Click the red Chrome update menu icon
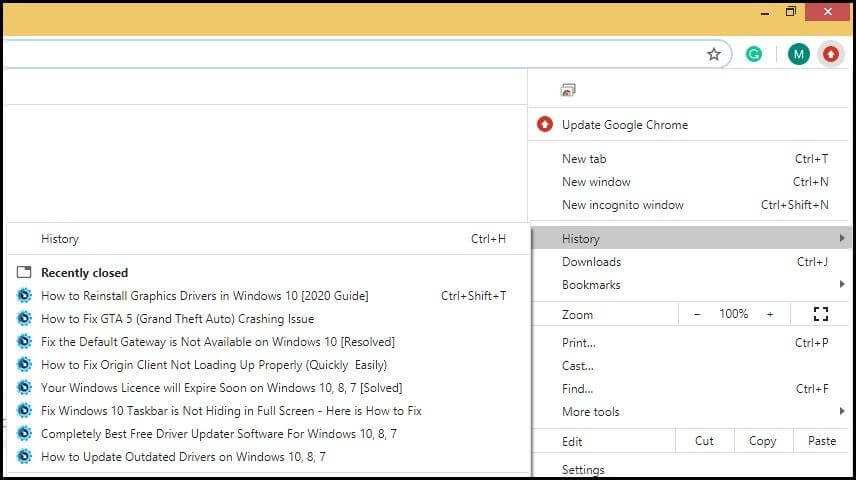The width and height of the screenshot is (856, 480). [831, 54]
